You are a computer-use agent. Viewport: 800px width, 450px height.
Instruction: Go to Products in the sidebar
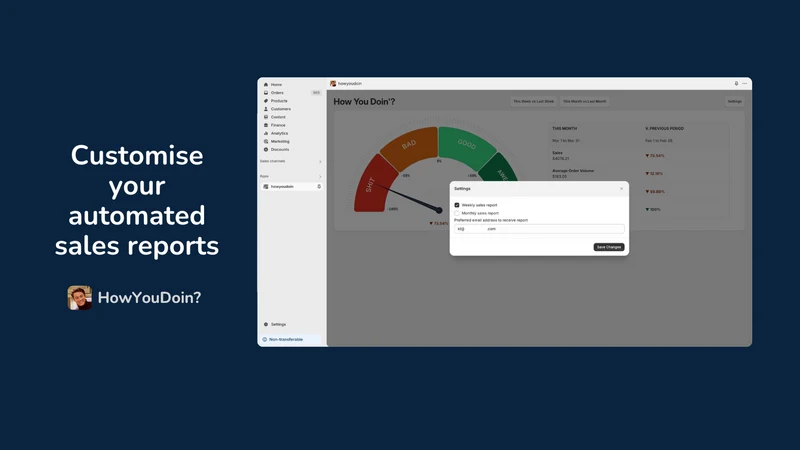pos(279,101)
